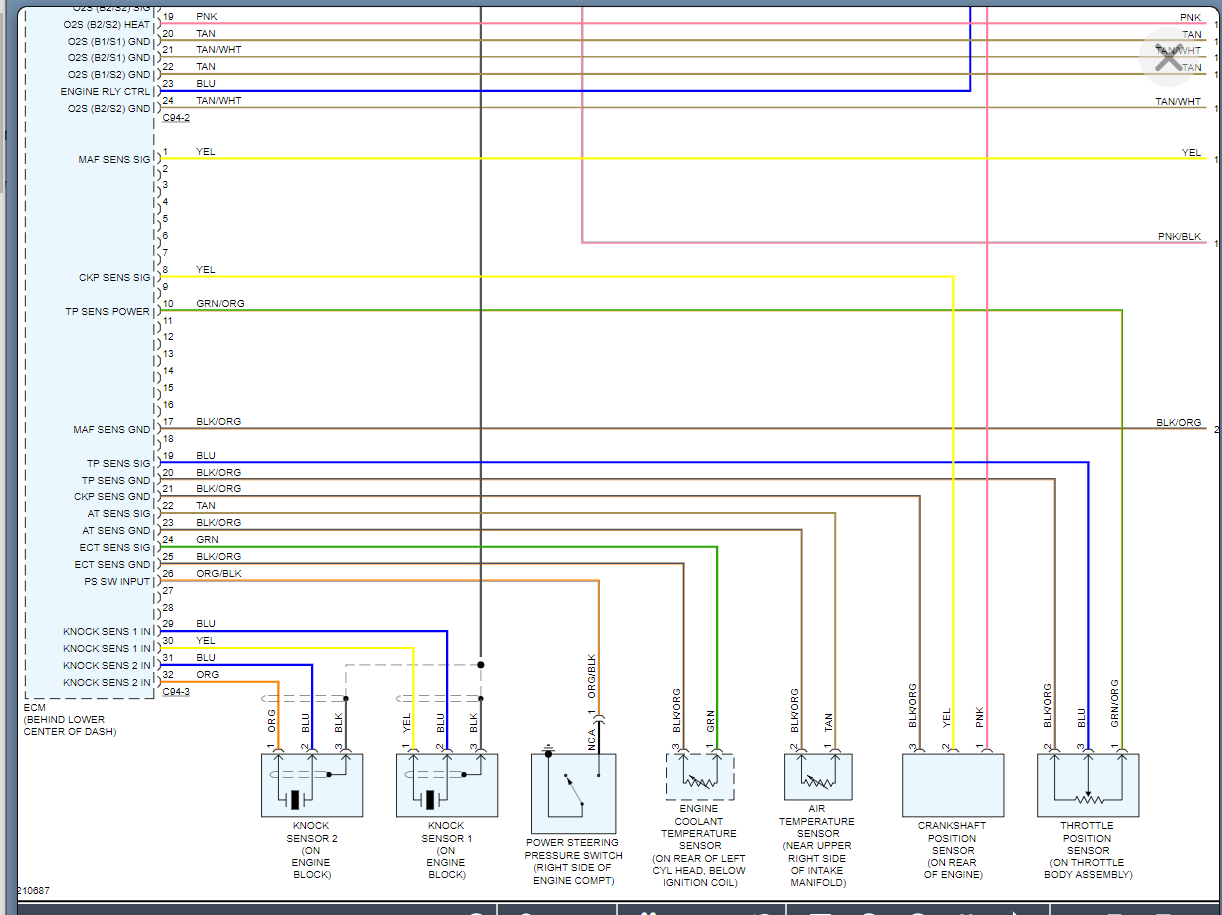This screenshot has width=1222, height=915.
Task: Click the MAF SENS SIG pin label
Action: [x=114, y=160]
